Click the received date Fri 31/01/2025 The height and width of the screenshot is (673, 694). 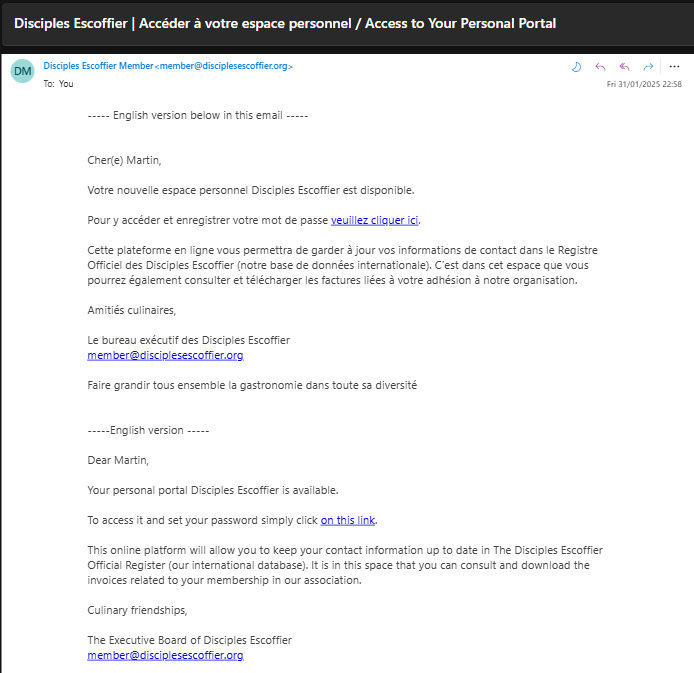coord(643,84)
